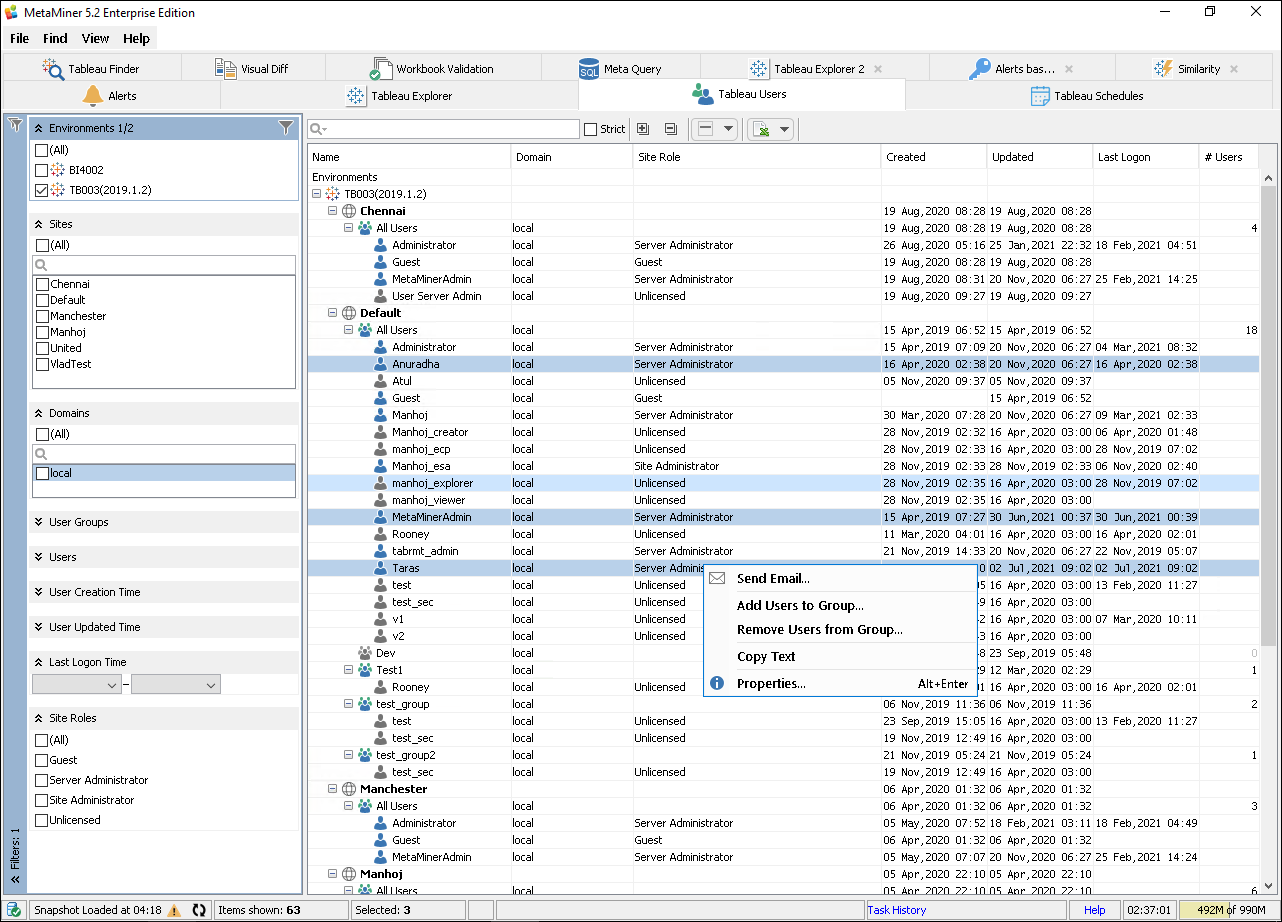Click the Chennai site globe icon
The height and width of the screenshot is (922, 1282).
(x=349, y=211)
